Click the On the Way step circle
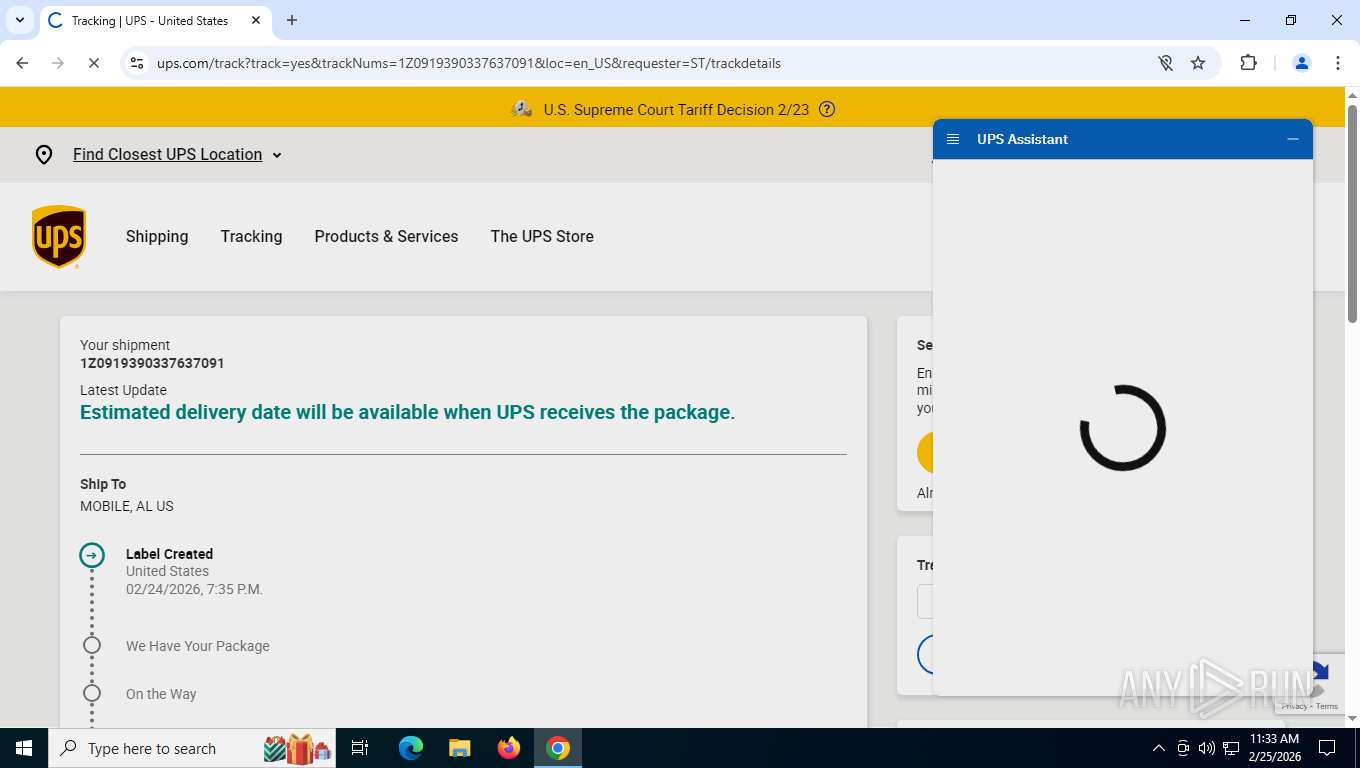 tap(92, 693)
